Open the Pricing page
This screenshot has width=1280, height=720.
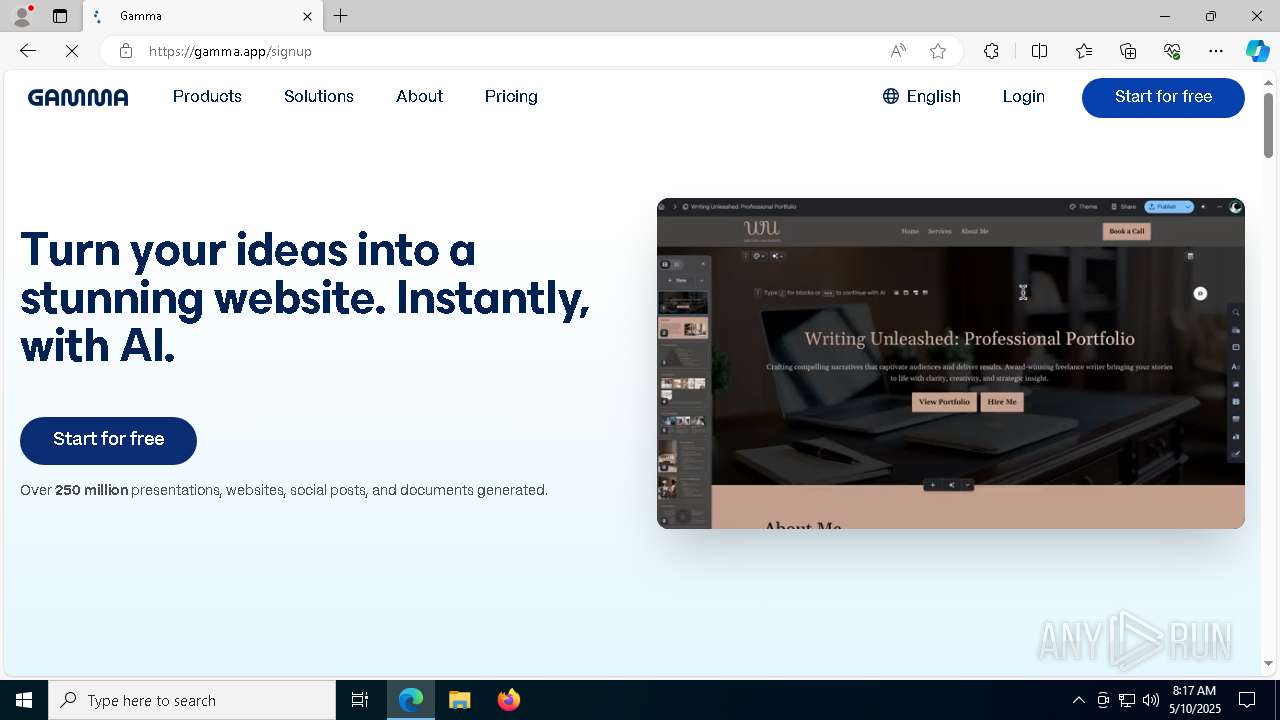511,97
